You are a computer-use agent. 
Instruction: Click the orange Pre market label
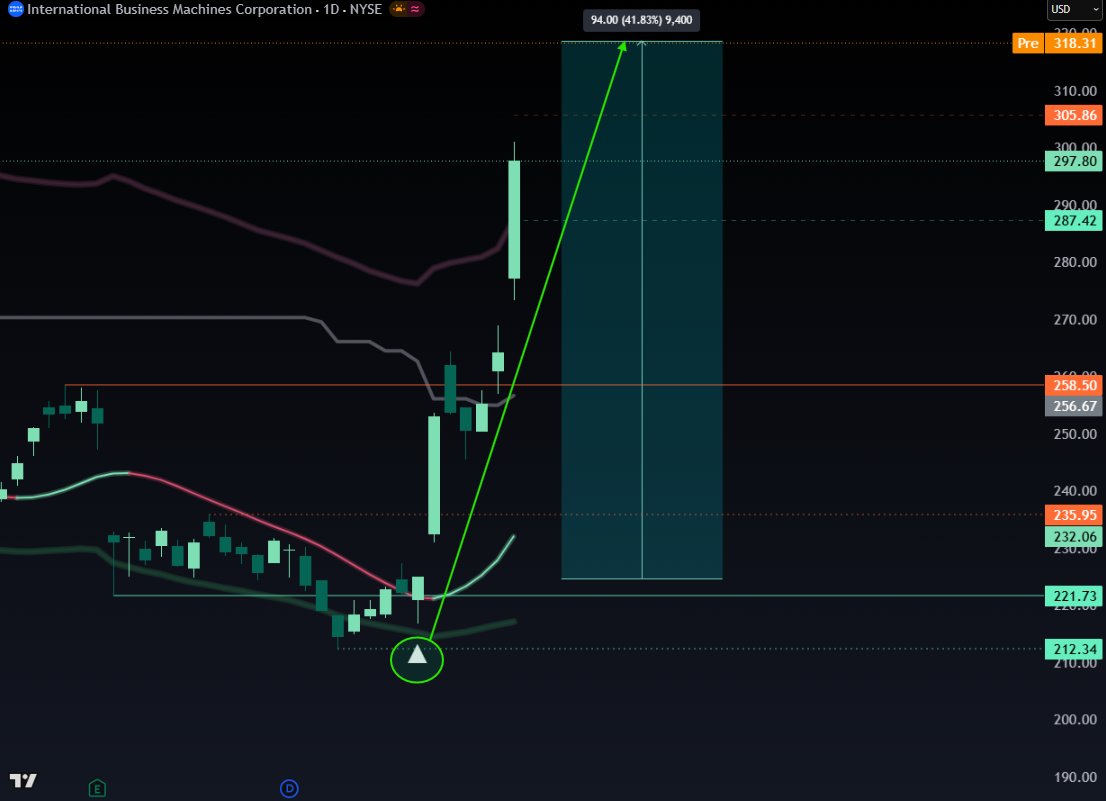pyautogui.click(x=1028, y=43)
